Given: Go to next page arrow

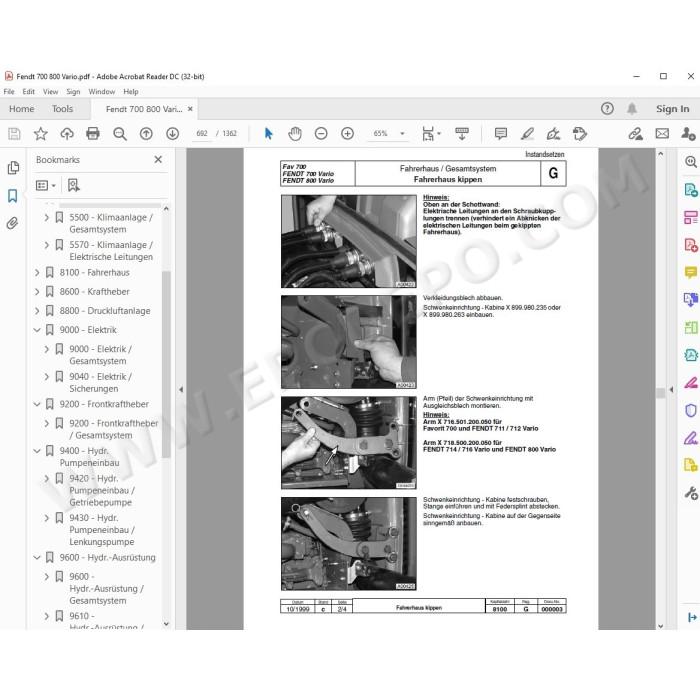Looking at the screenshot, I should (172, 133).
